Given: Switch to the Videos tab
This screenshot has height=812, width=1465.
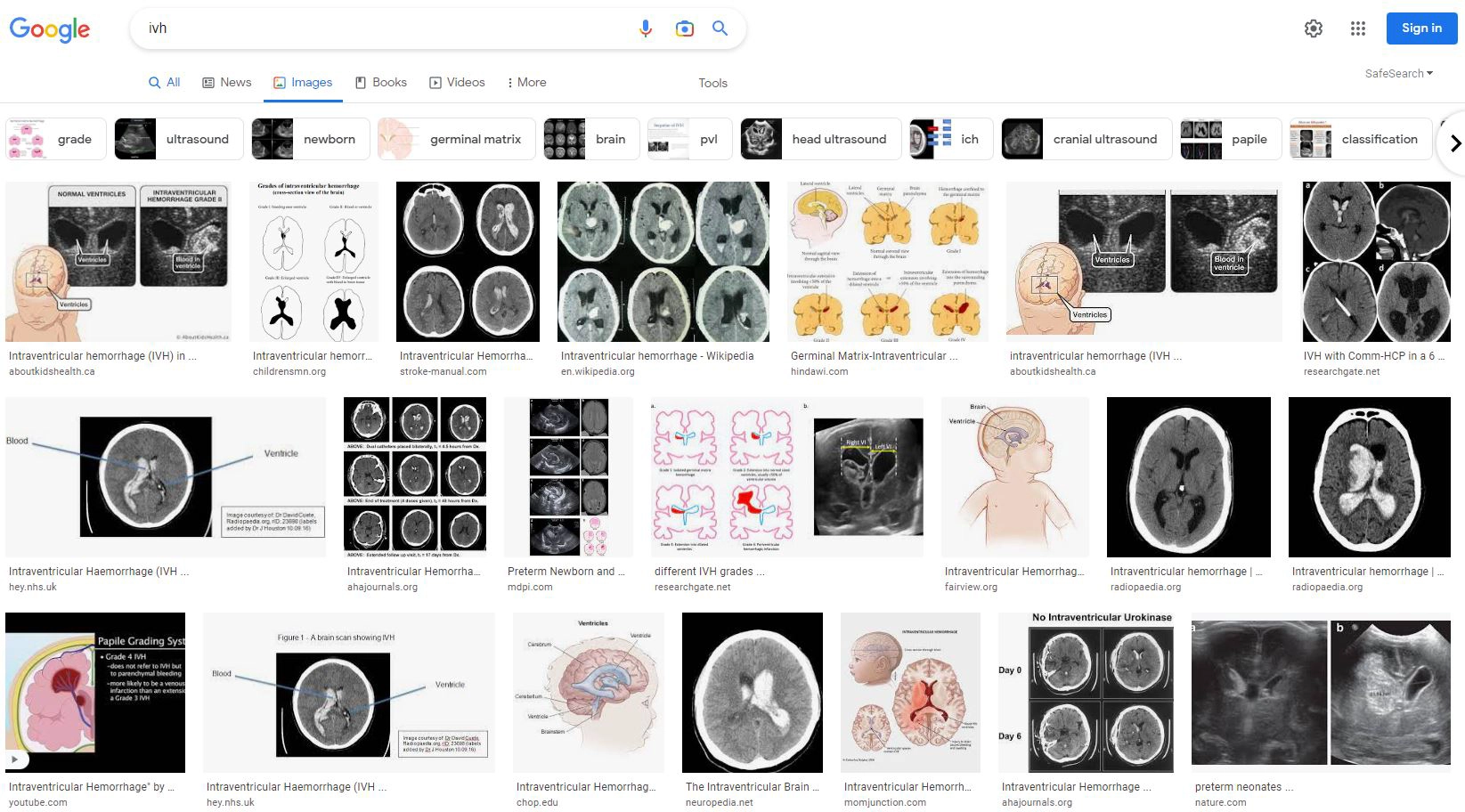Looking at the screenshot, I should [x=457, y=82].
